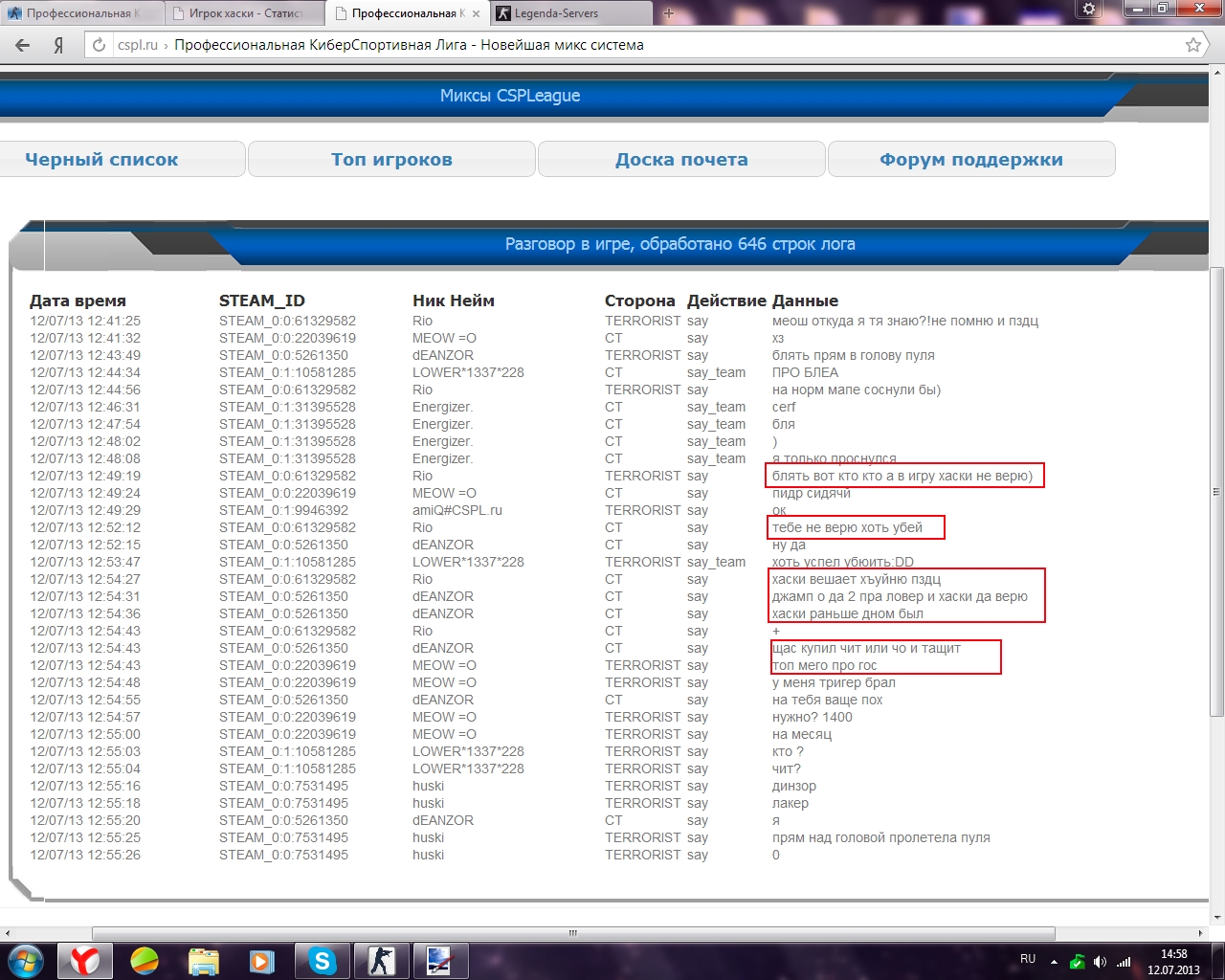1225x980 pixels.
Task: Select STEAM_0:0:5261350 in the 12:43:49 row
Action: pyautogui.click(x=283, y=355)
